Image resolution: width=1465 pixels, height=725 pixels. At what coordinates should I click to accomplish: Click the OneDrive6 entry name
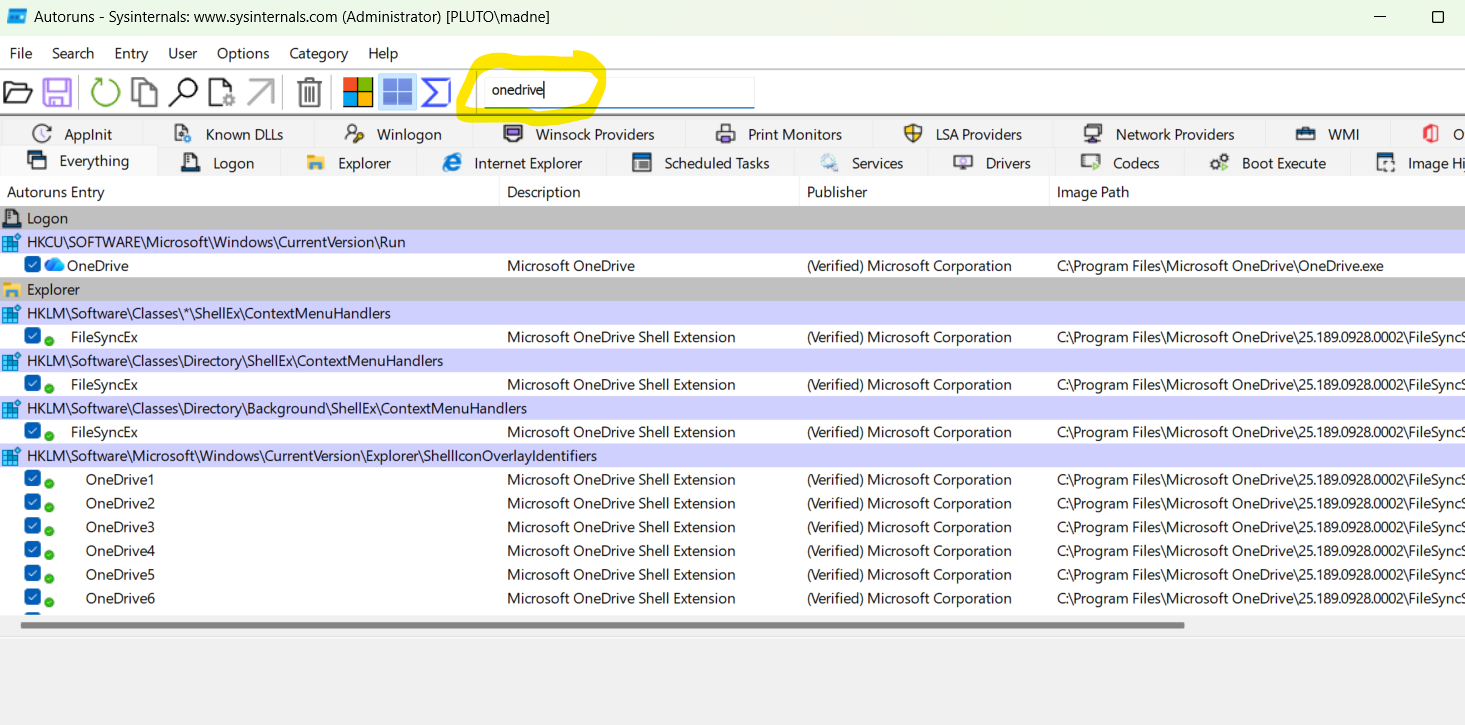[x=120, y=598]
